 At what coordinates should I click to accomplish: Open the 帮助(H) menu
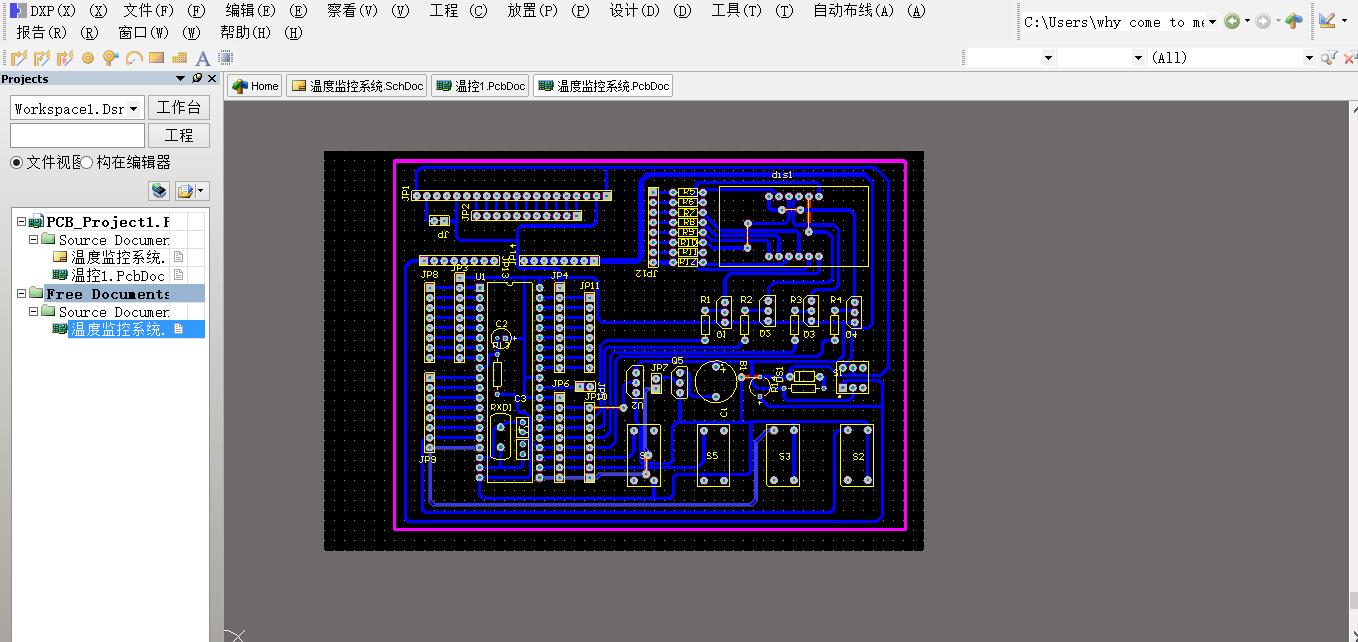click(x=245, y=33)
